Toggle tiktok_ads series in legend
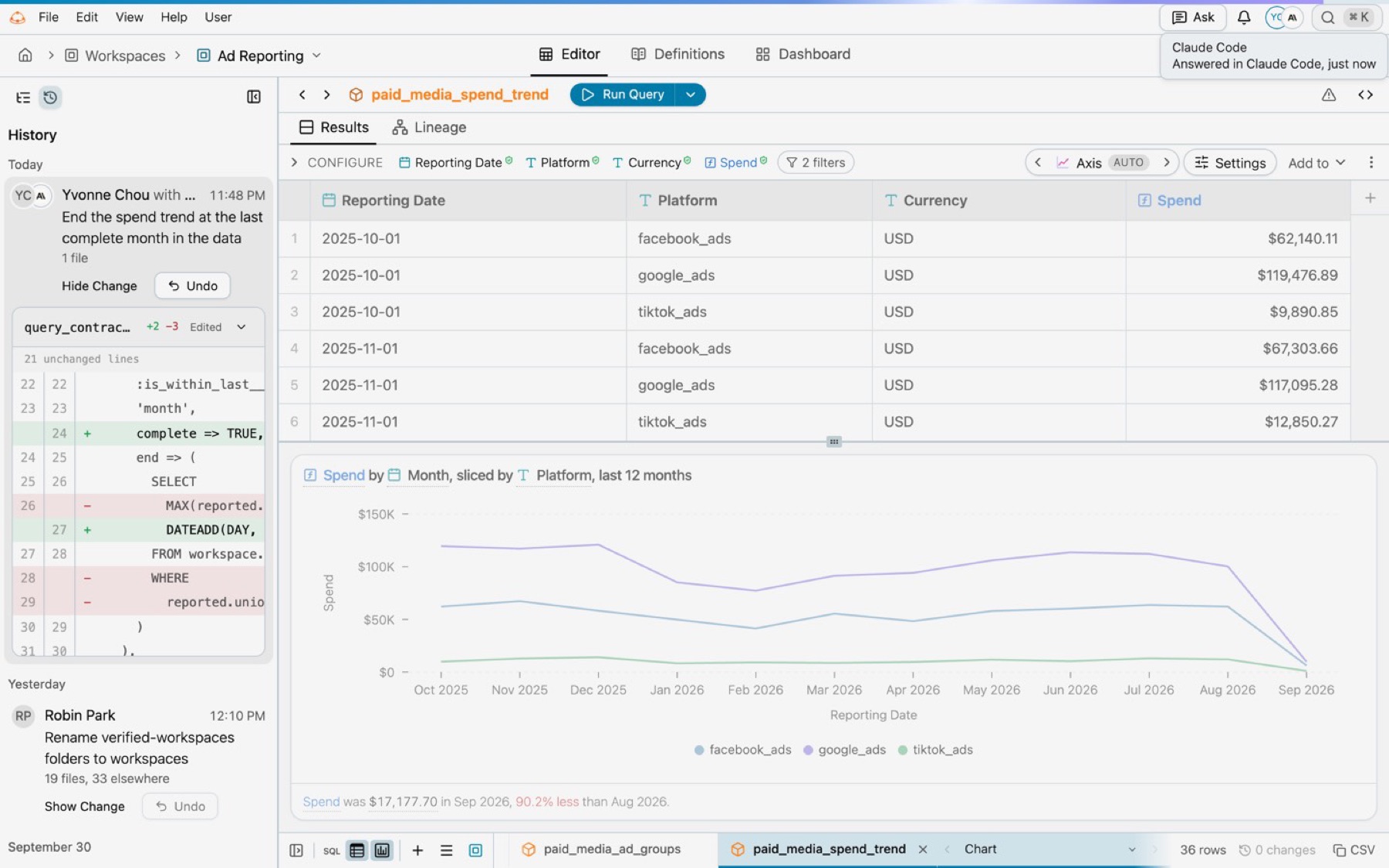This screenshot has width=1389, height=868. pyautogui.click(x=935, y=749)
